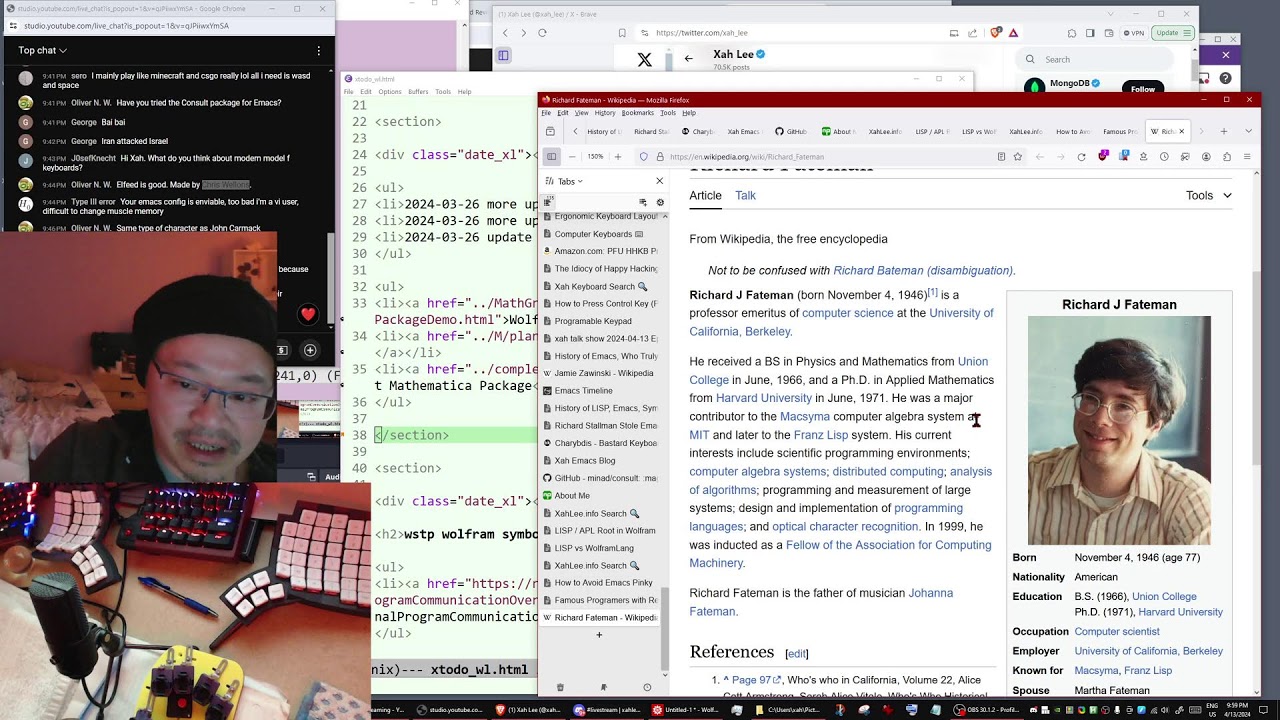Open YouTube chat three-dot options menu
Screen dimensions: 1280x720
point(319,50)
